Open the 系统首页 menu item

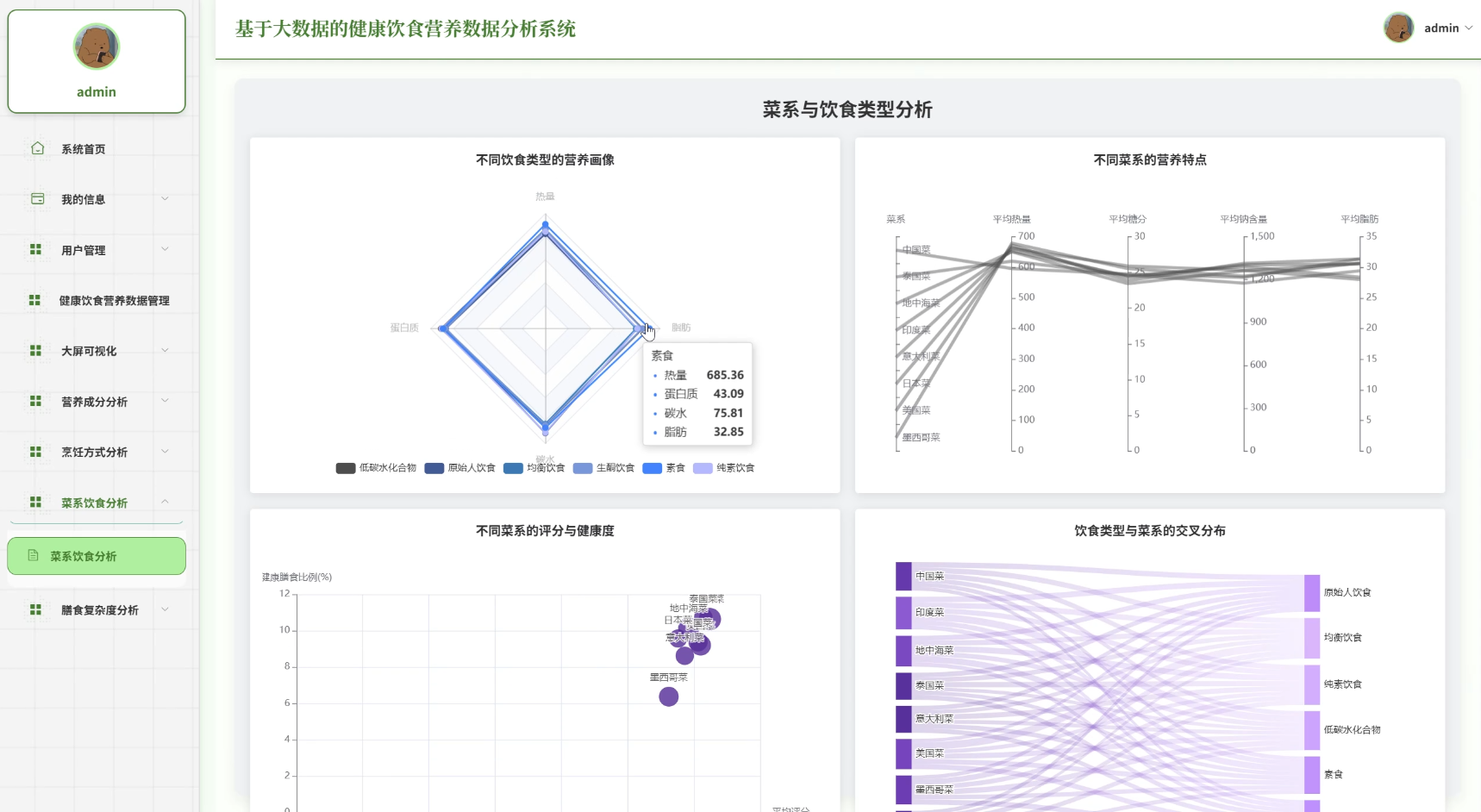coord(97,148)
